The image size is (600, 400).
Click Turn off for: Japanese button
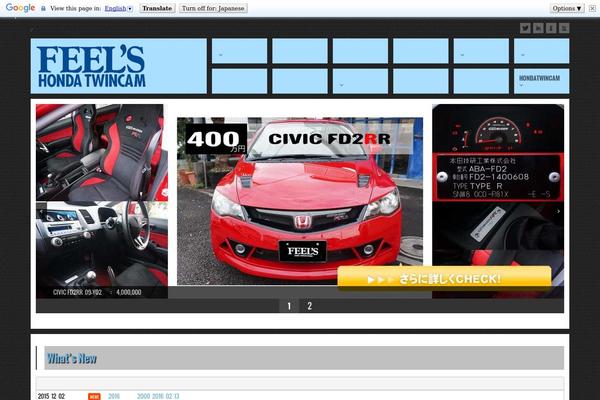[x=213, y=8]
